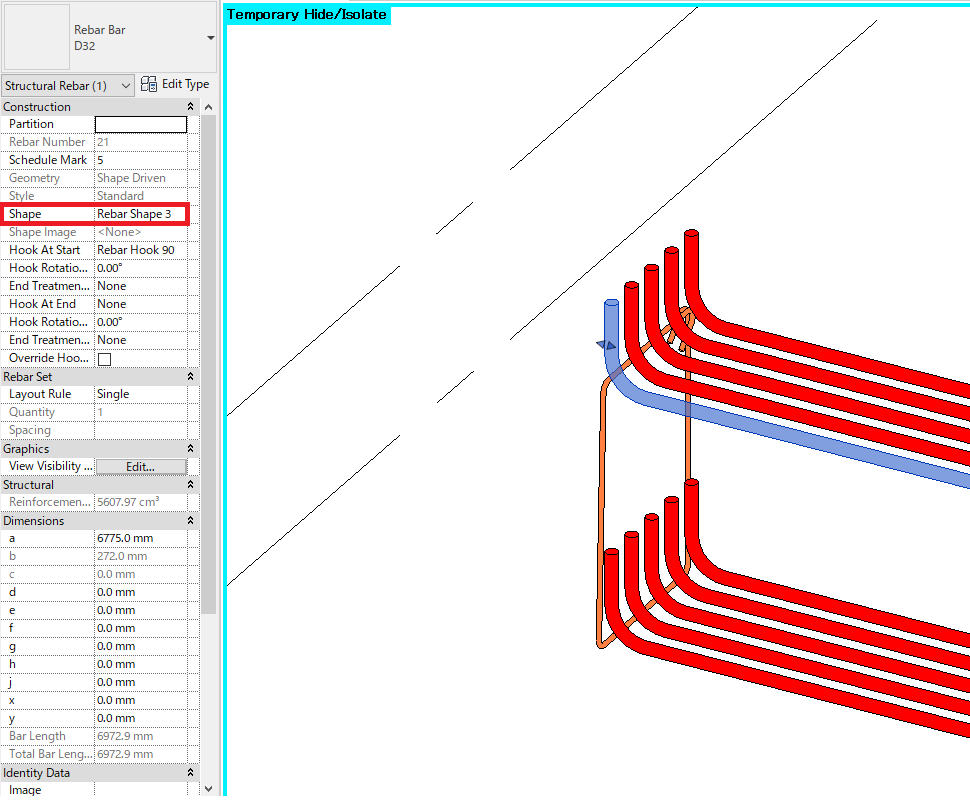Viewport: 970px width, 800px height.
Task: Collapse the Structural section
Action: (x=188, y=484)
